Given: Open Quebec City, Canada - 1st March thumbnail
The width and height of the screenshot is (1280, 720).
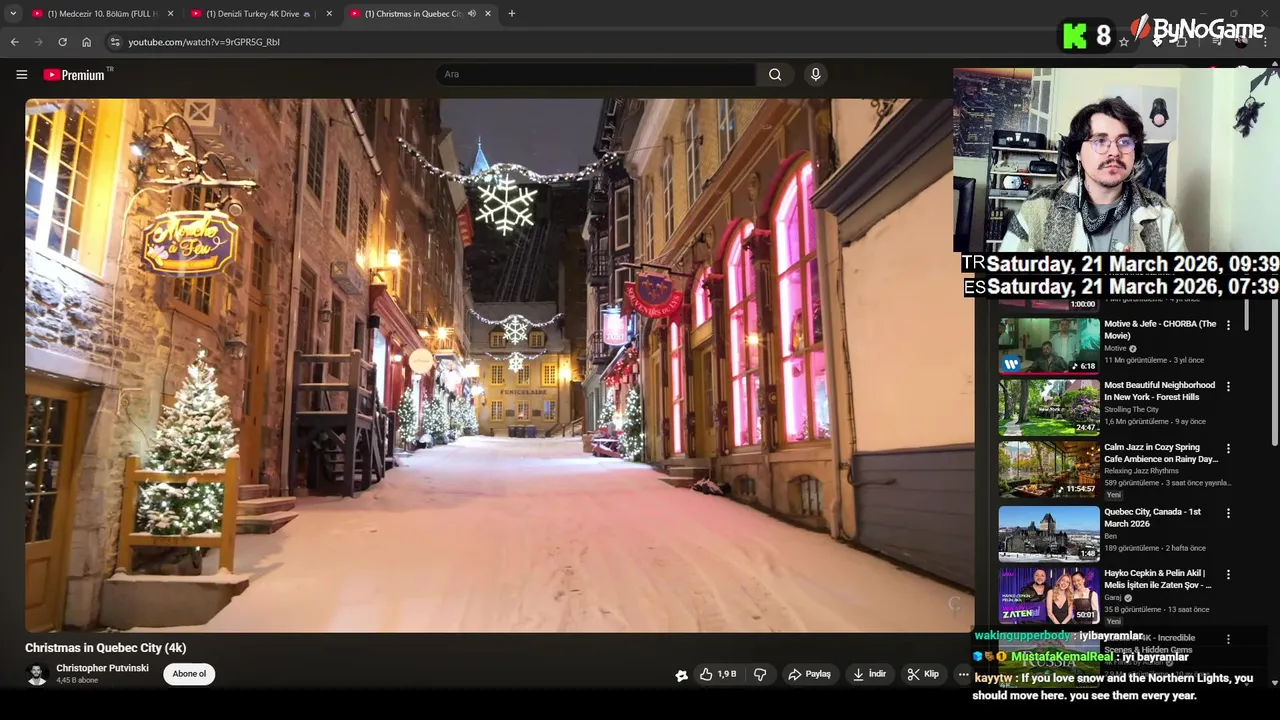Looking at the screenshot, I should 1049,534.
